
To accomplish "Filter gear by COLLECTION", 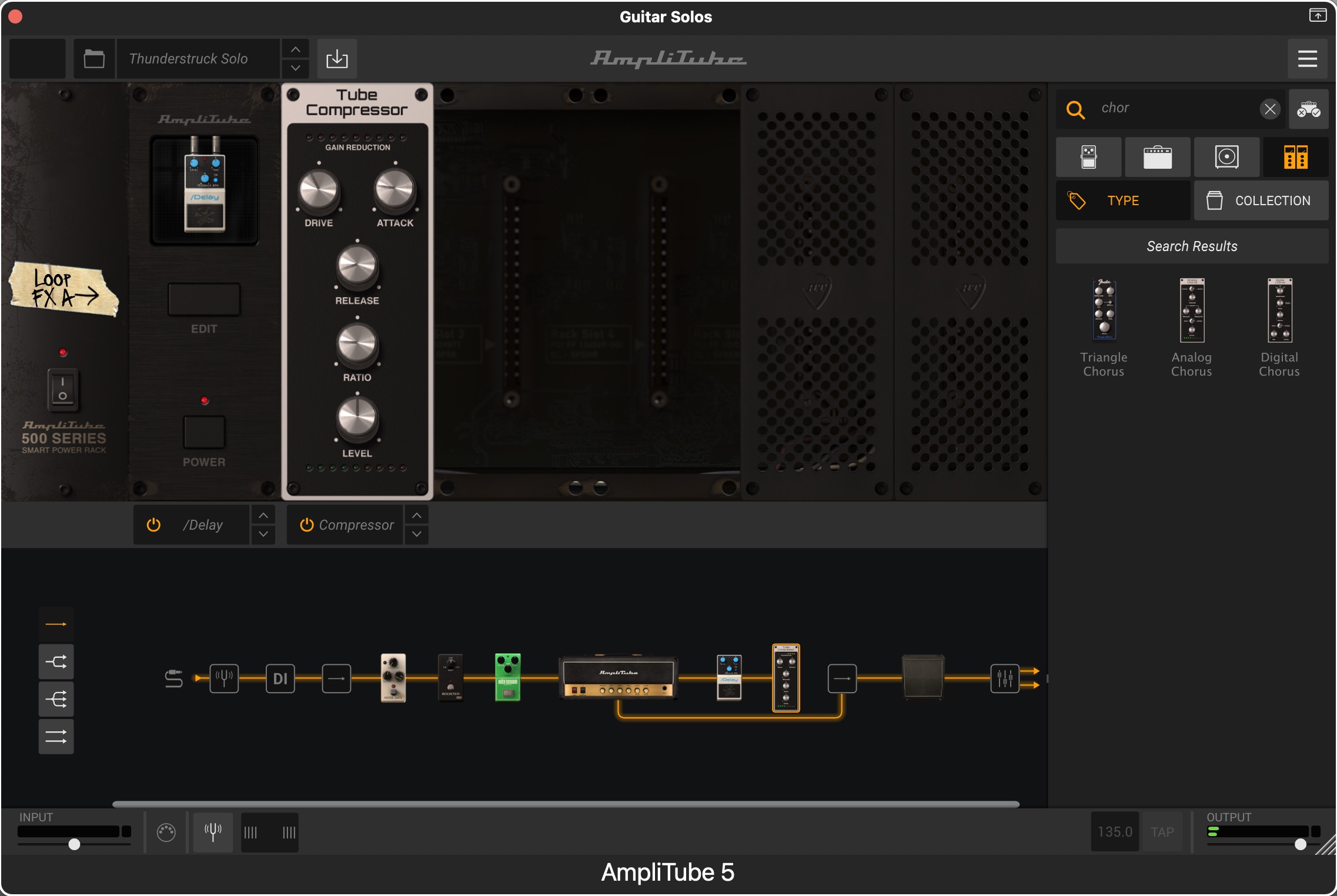I will 1261,200.
